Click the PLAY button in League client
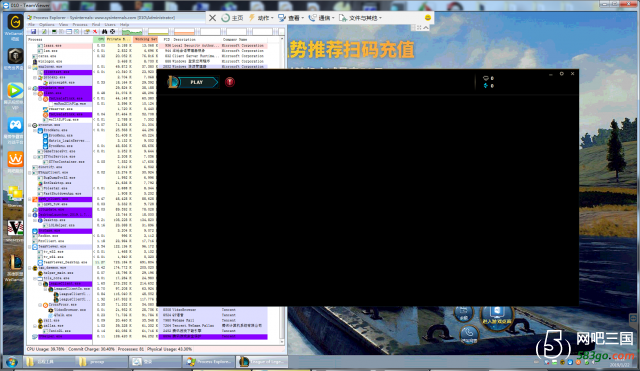Screen dimensions: 640x371 pyautogui.click(x=198, y=82)
